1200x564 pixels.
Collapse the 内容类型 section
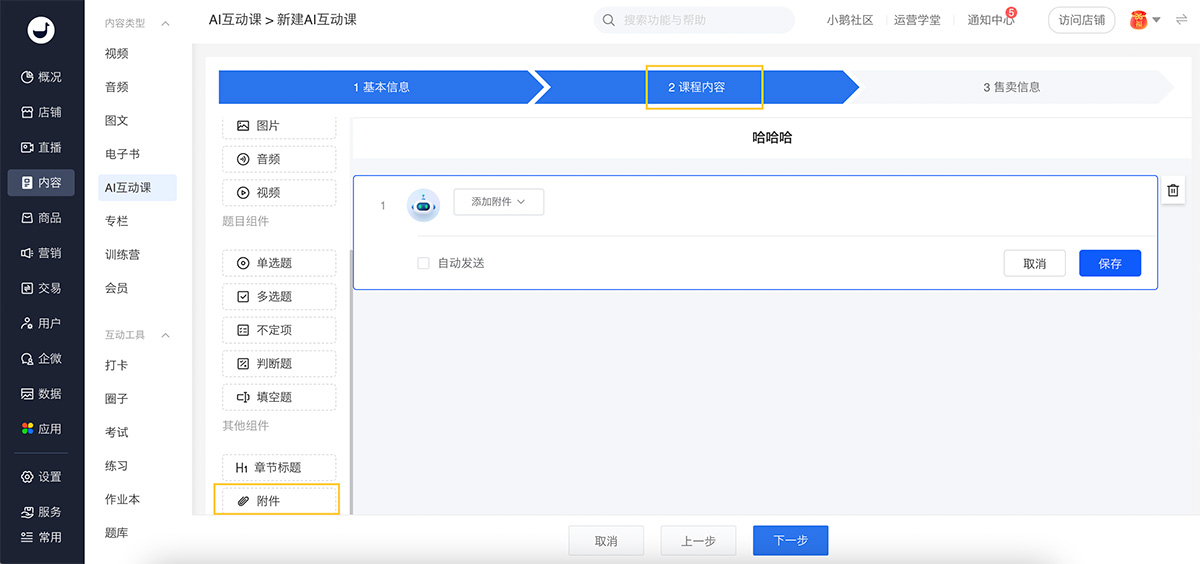click(165, 23)
